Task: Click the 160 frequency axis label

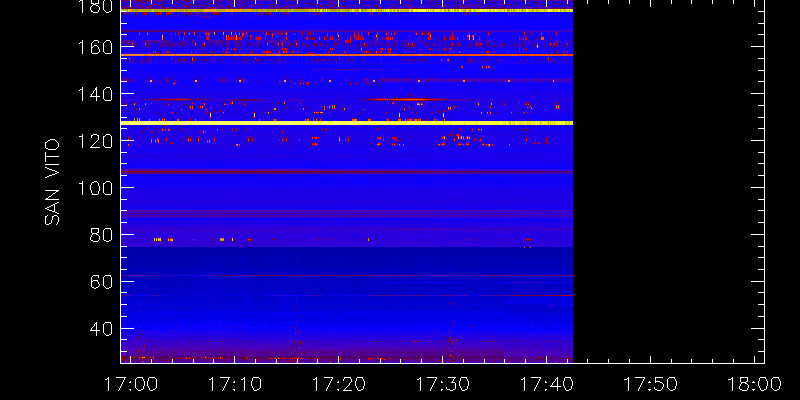Action: (x=95, y=47)
